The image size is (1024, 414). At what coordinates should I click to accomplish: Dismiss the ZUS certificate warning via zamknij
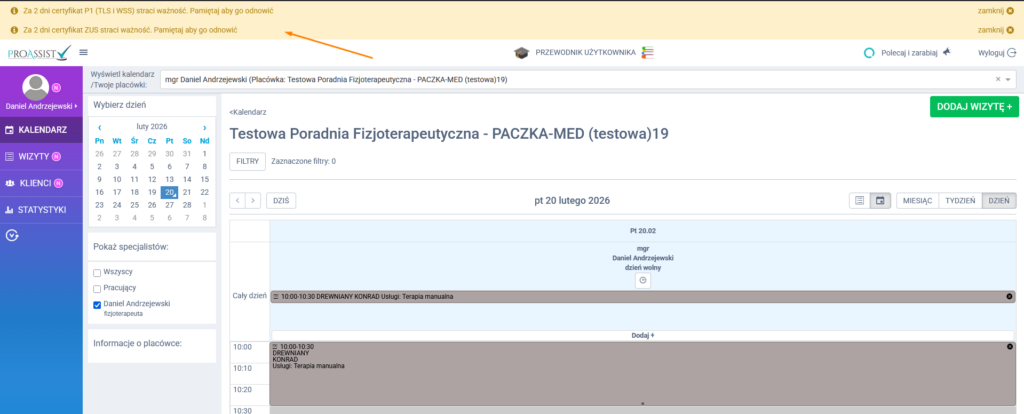coord(994,29)
